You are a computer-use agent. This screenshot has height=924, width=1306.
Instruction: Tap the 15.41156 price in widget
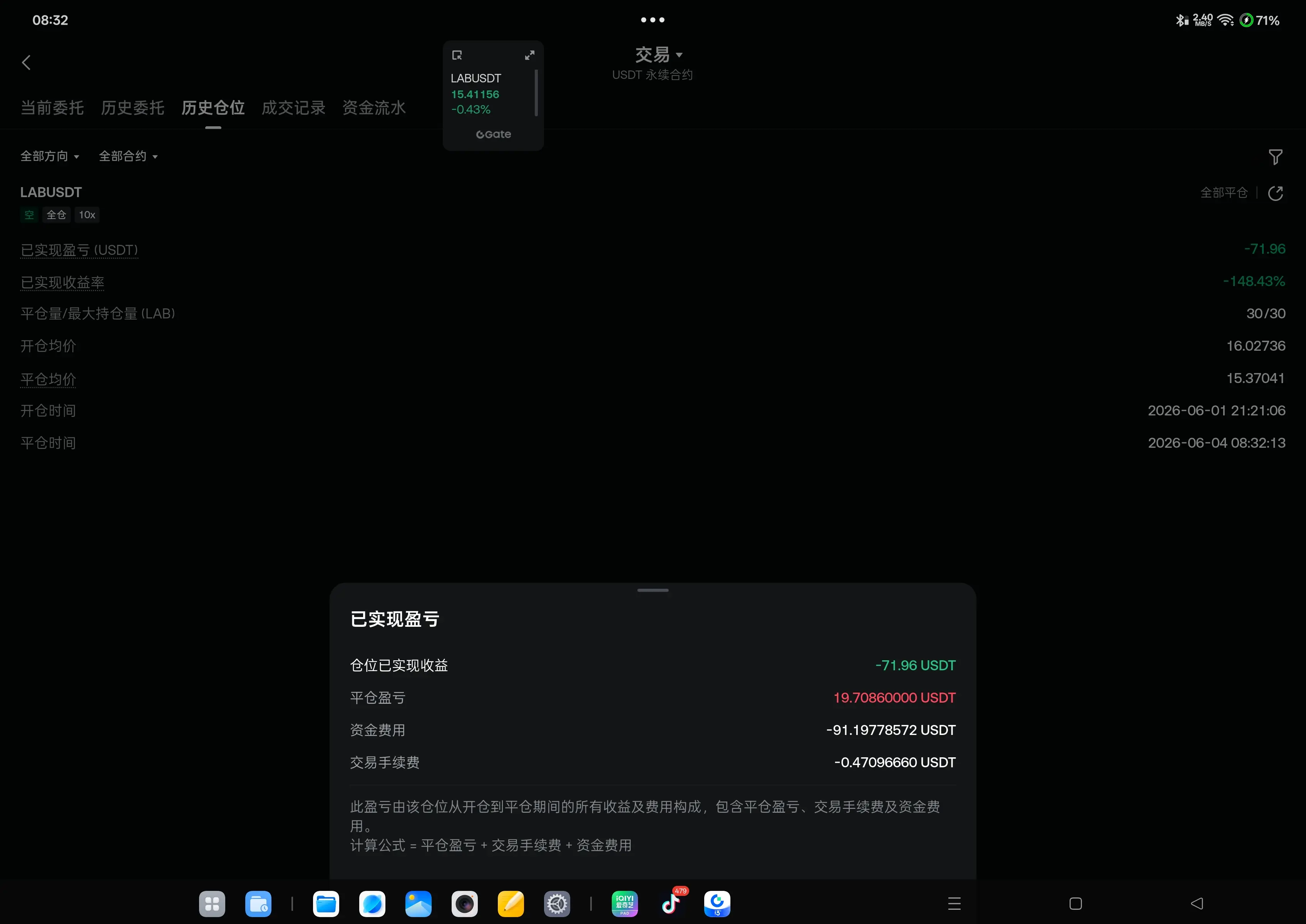(x=475, y=94)
